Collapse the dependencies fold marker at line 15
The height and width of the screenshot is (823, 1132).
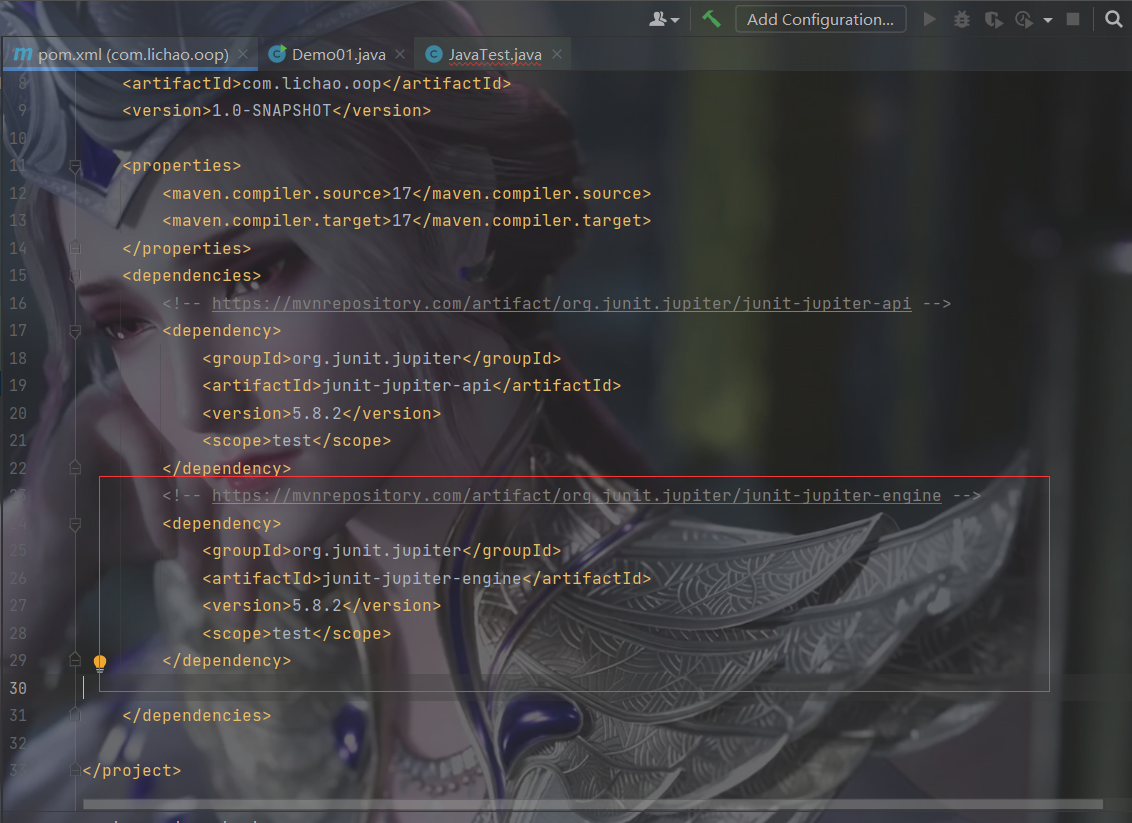click(75, 276)
